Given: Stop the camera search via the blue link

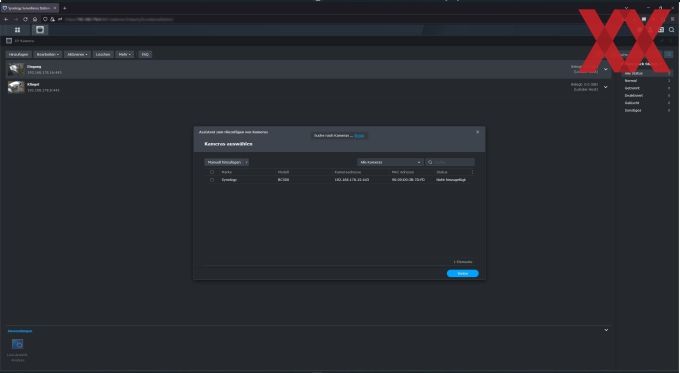Looking at the screenshot, I should 359,136.
